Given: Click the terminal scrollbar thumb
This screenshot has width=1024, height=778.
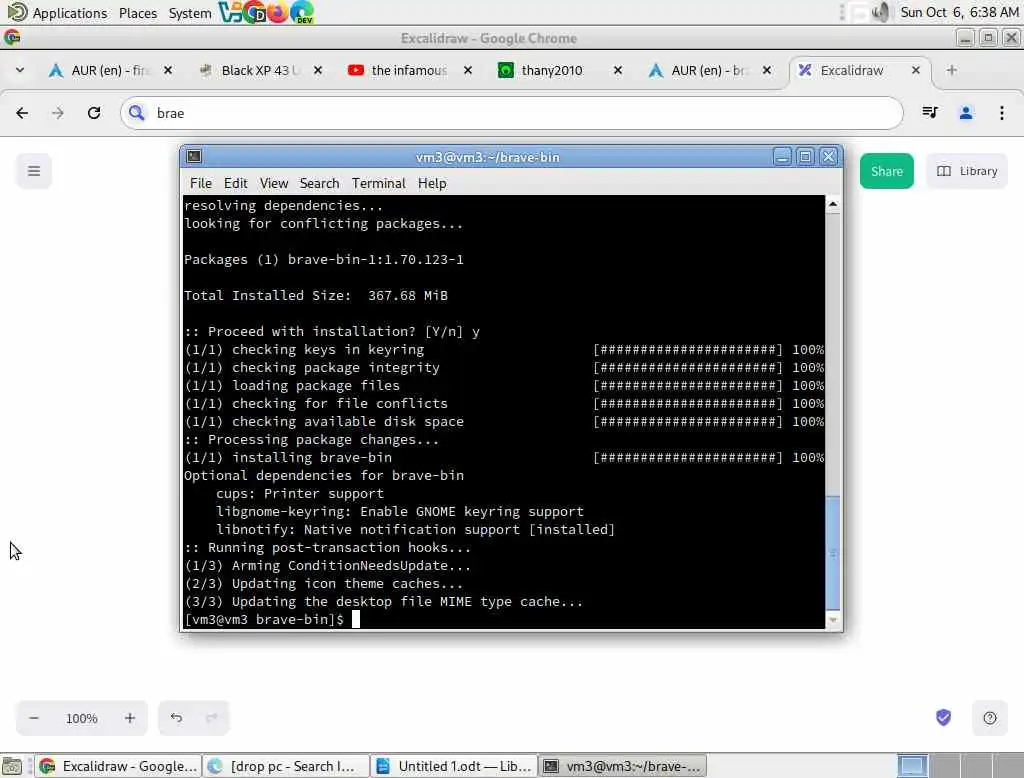Looking at the screenshot, I should (x=833, y=553).
